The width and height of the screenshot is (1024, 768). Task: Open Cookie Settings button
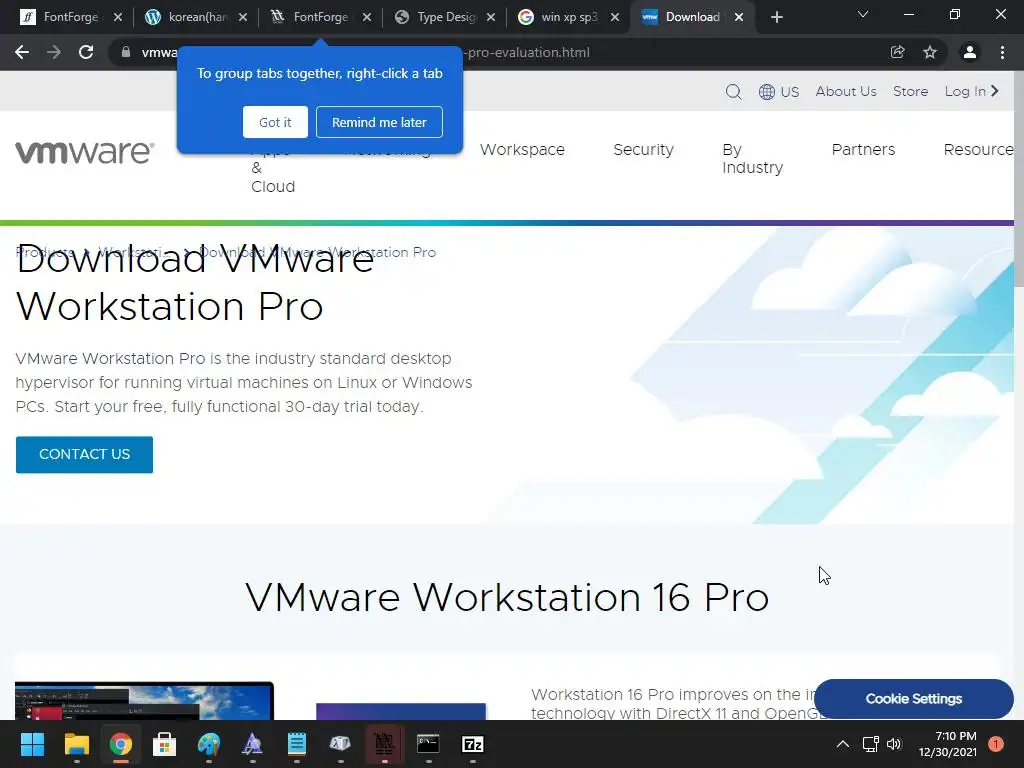pos(914,699)
